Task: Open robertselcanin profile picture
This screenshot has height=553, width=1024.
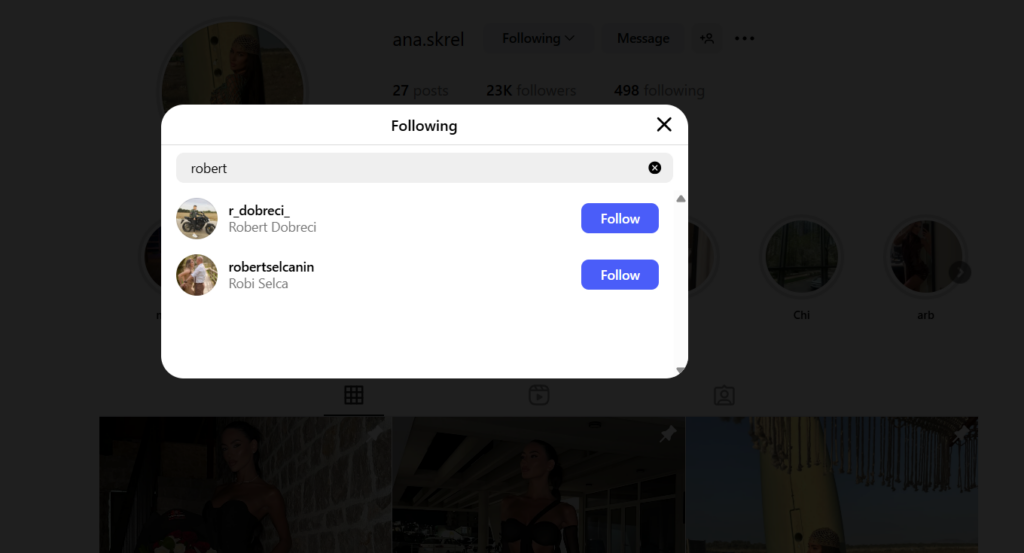Action: click(197, 275)
